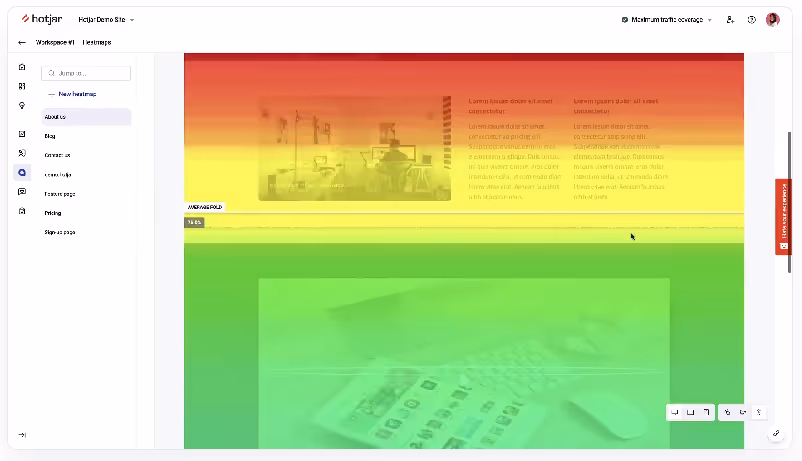
Task: Open the feedback chat icon in sidebar
Action: (22, 191)
